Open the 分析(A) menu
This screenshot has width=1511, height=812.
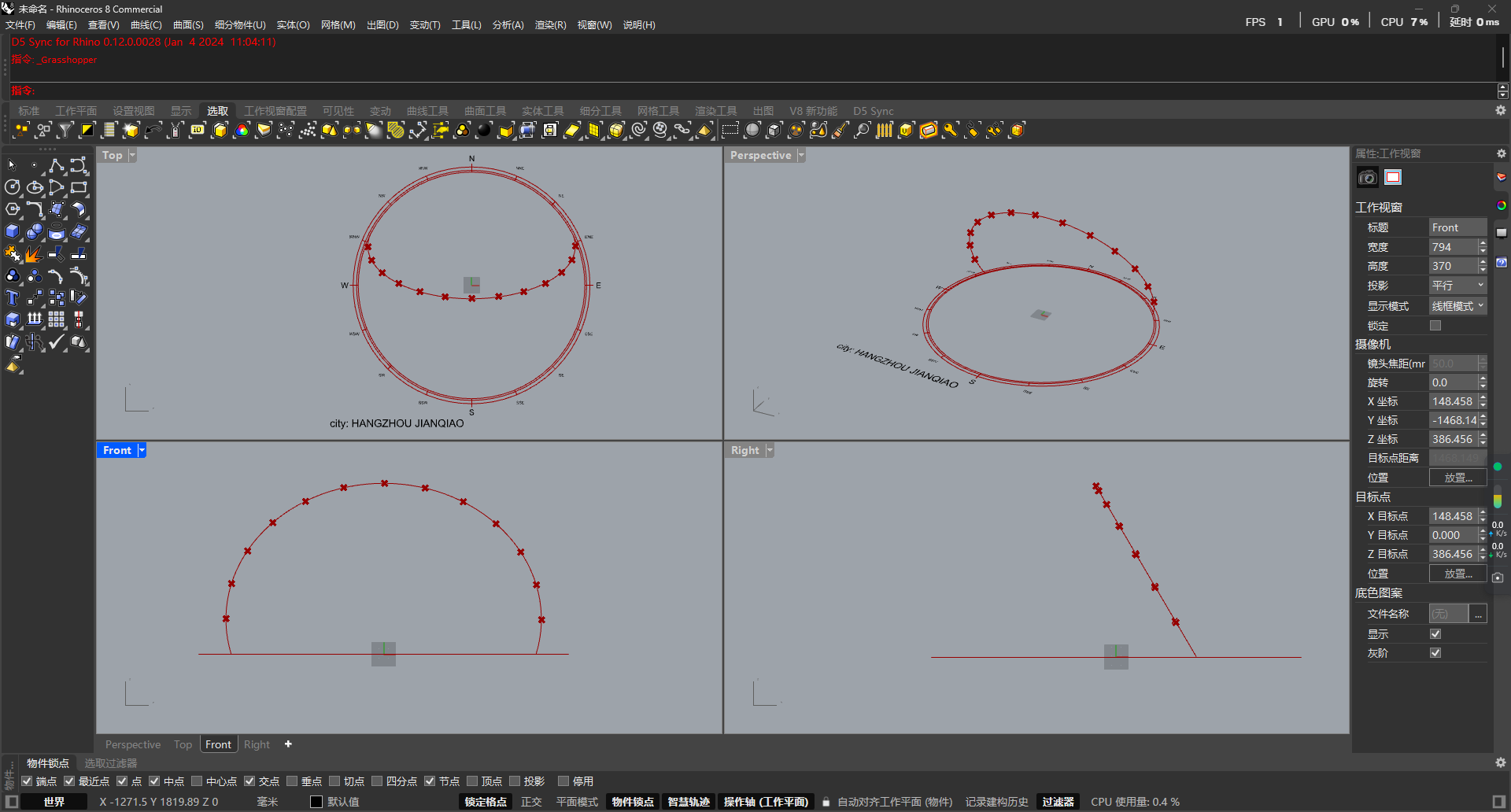click(x=508, y=25)
